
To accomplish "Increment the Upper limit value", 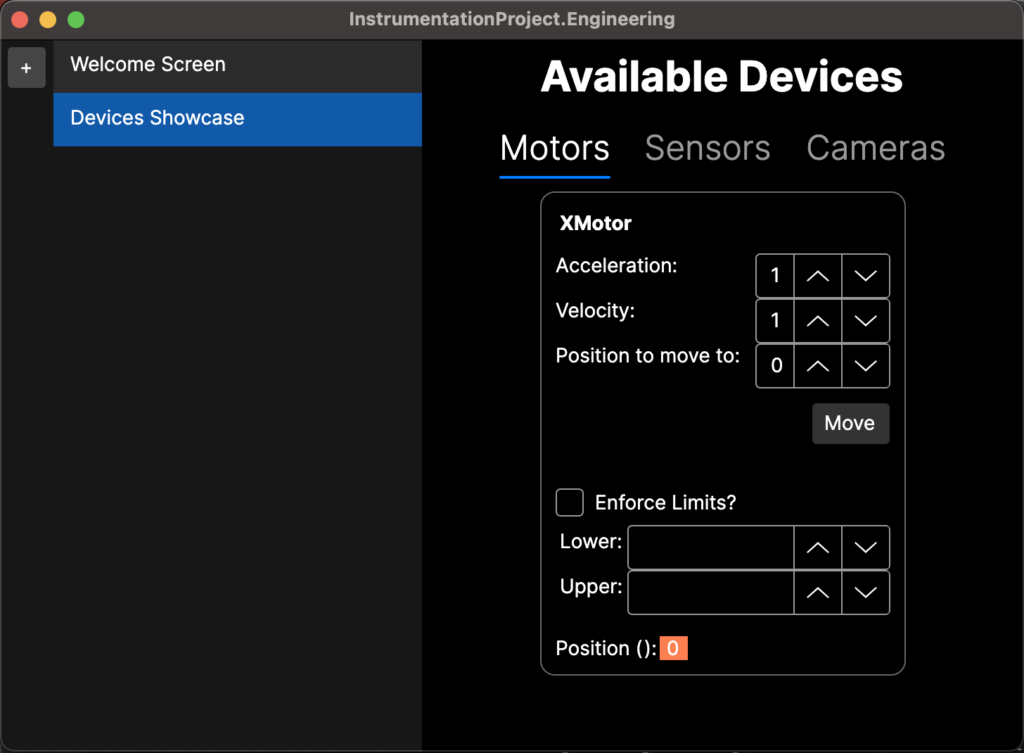I will 817,592.
